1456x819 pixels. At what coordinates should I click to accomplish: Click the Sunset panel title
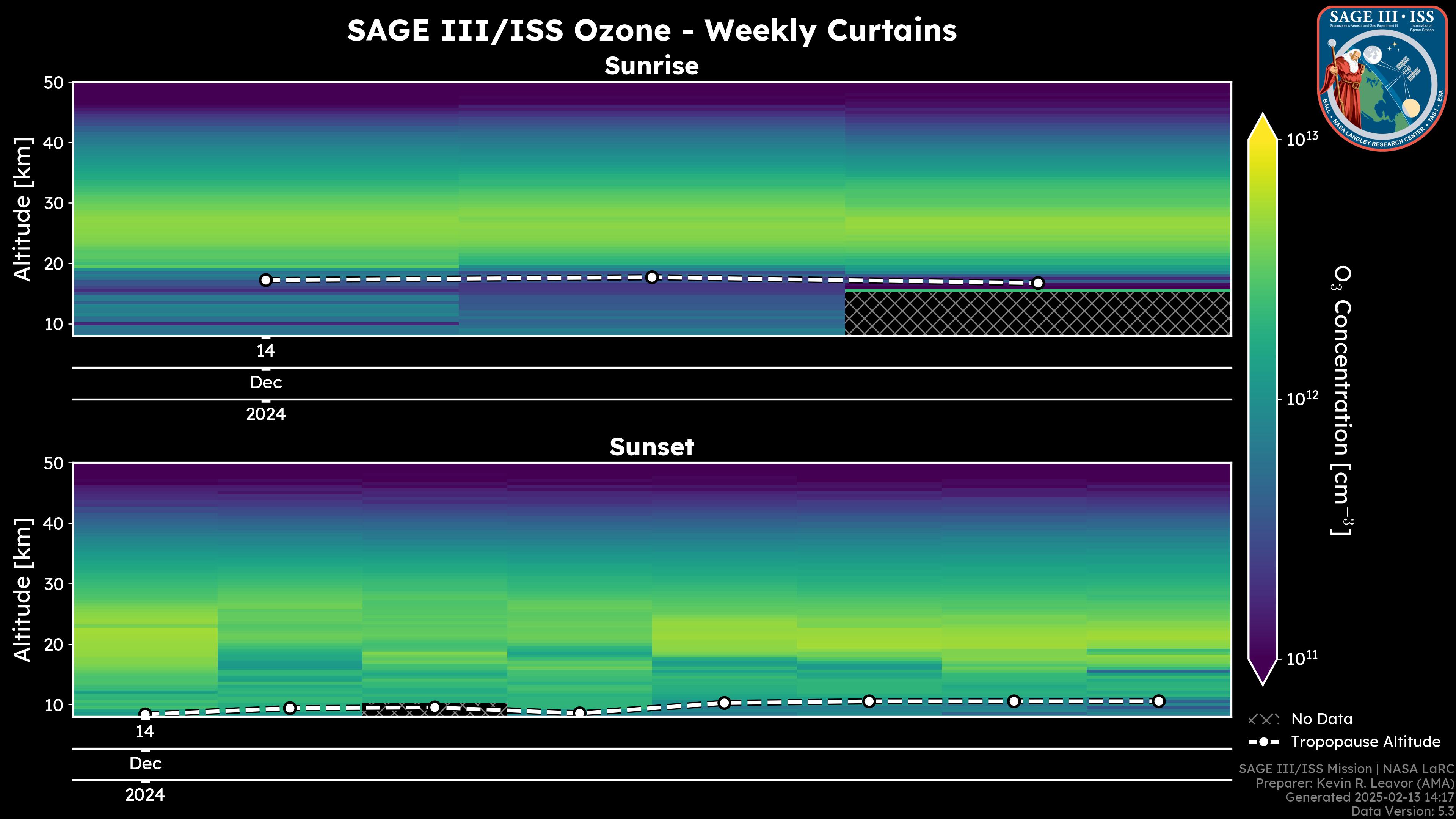(652, 447)
